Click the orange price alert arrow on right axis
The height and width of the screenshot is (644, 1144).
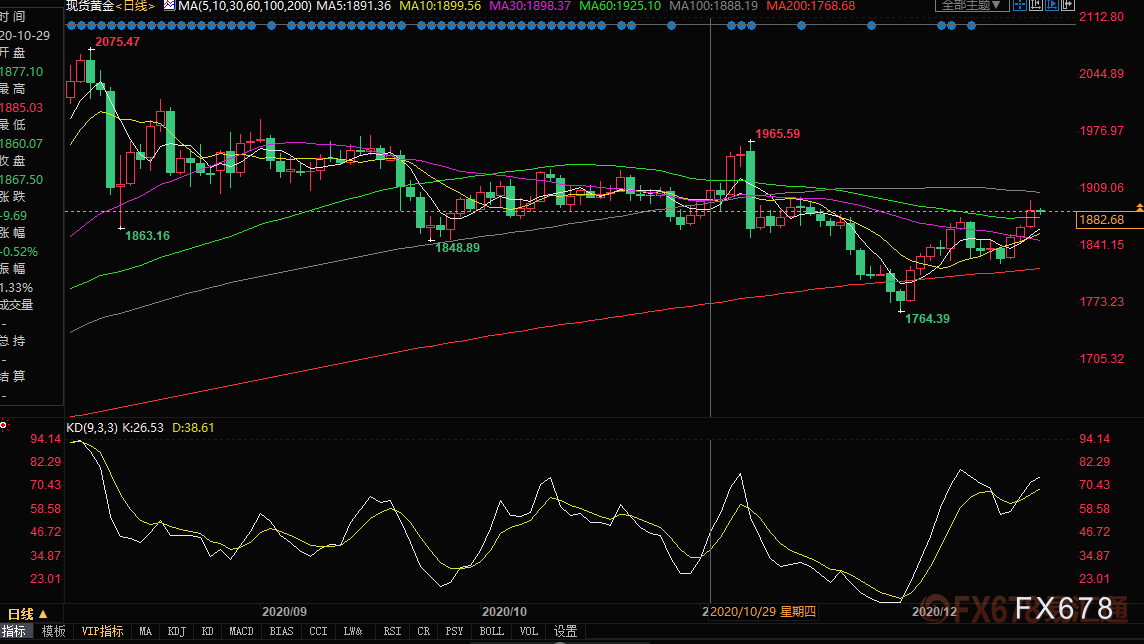1139,208
